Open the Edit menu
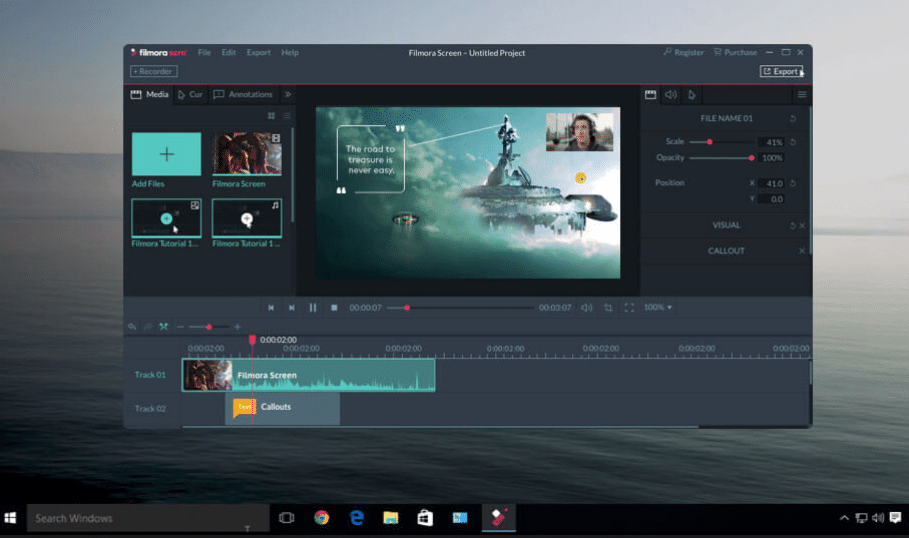 tap(228, 52)
